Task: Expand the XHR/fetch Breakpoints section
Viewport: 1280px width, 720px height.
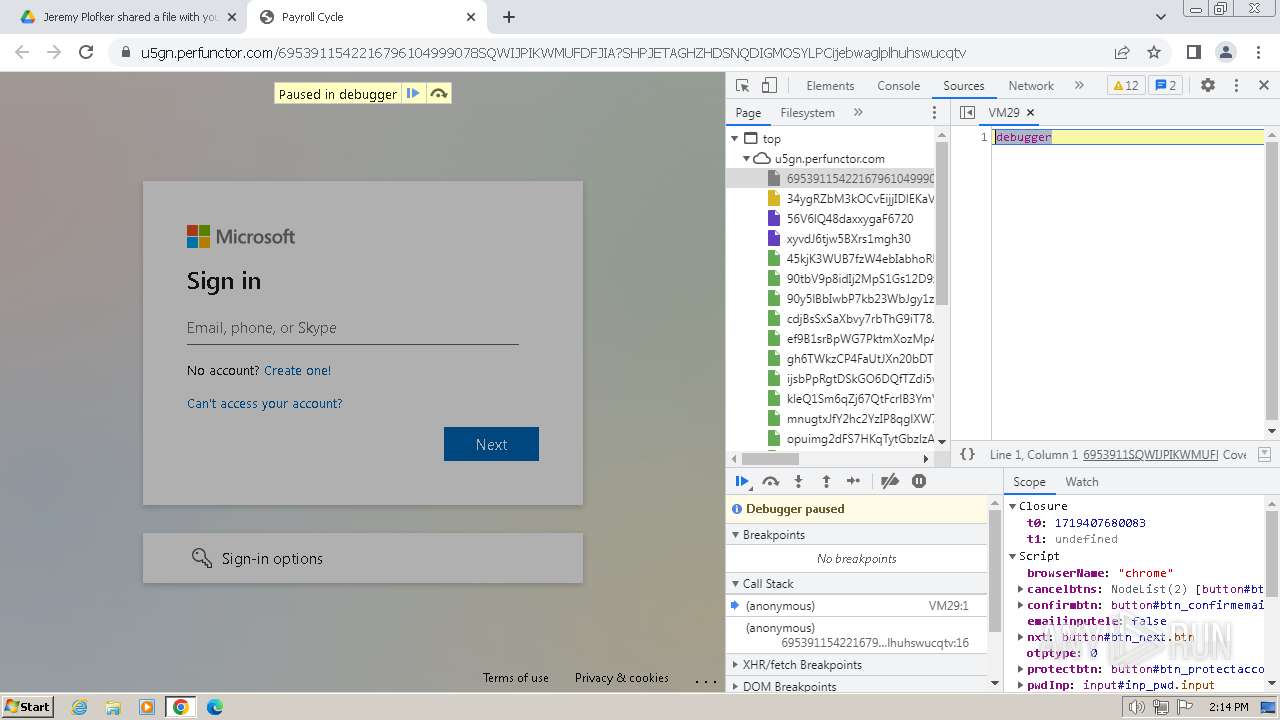Action: (735, 665)
